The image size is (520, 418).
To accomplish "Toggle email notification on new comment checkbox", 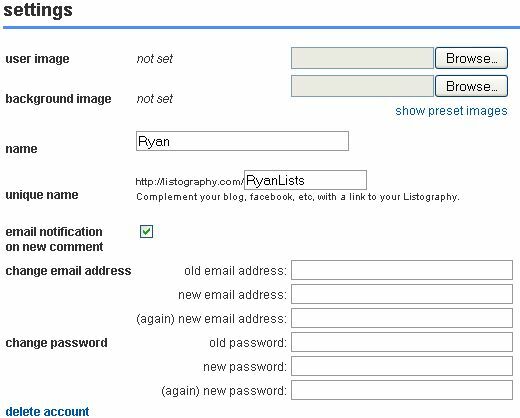I will coord(146,231).
